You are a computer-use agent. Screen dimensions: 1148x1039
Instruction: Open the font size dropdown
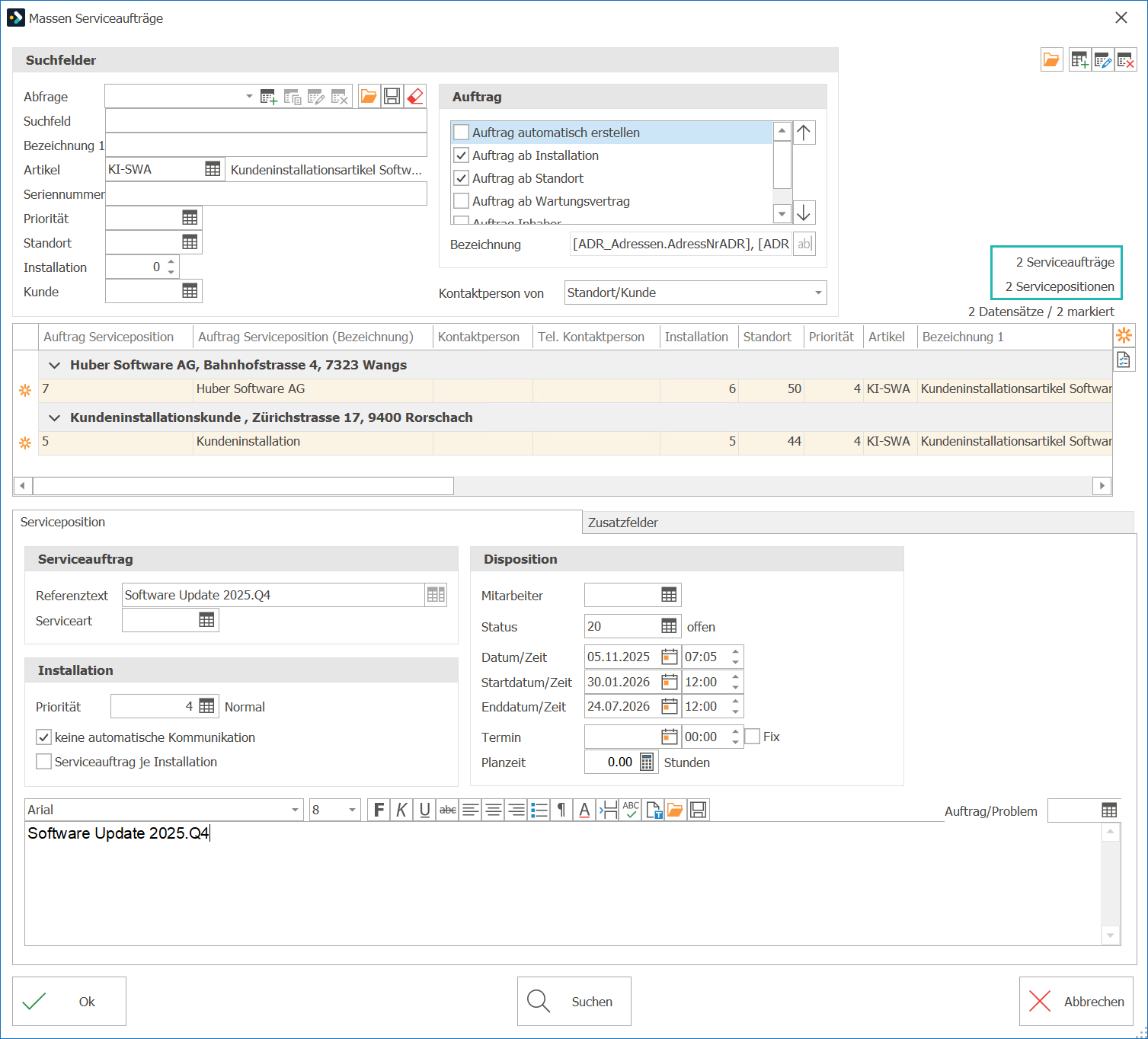(x=352, y=810)
